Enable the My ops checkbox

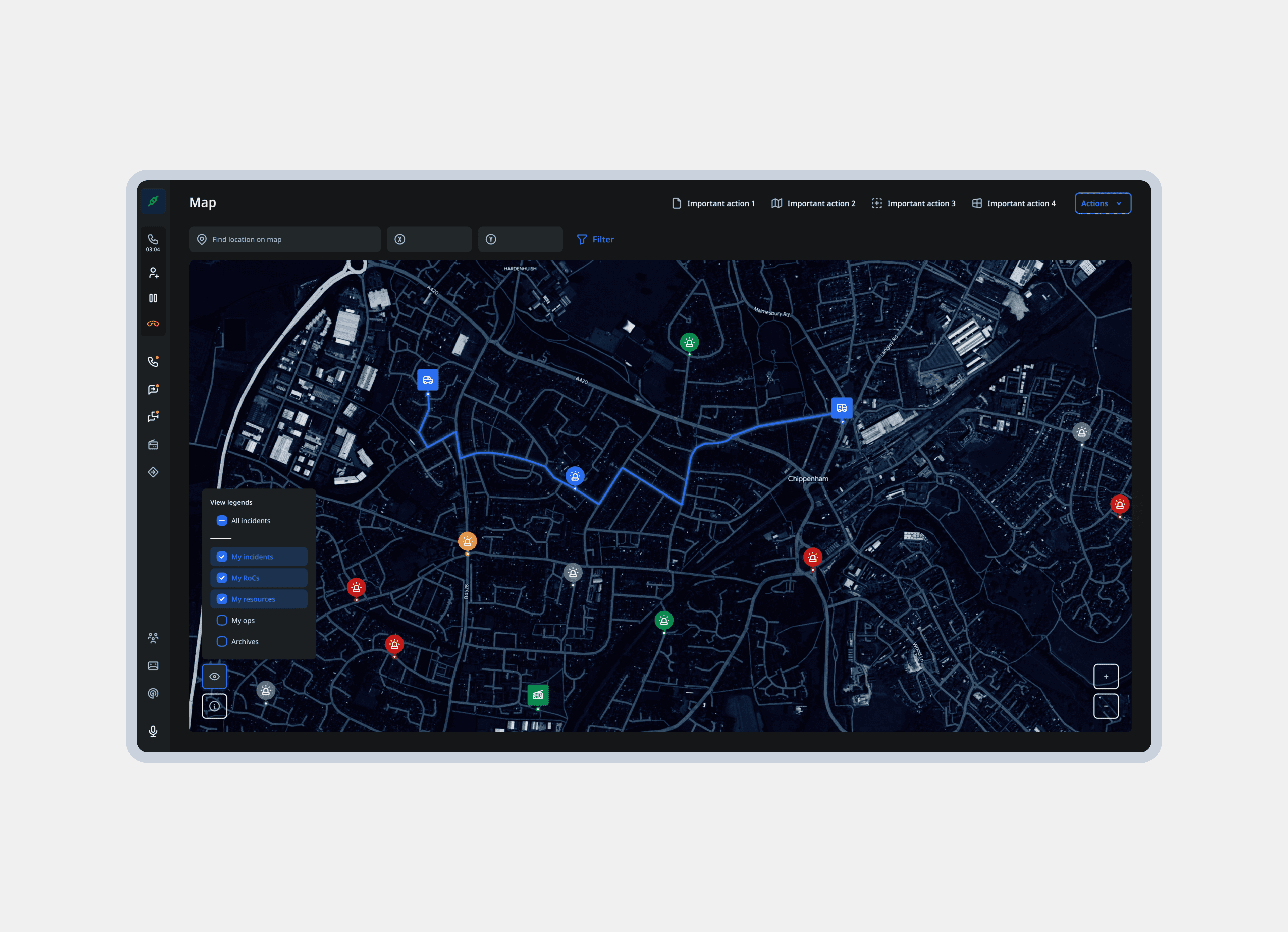pyautogui.click(x=222, y=621)
